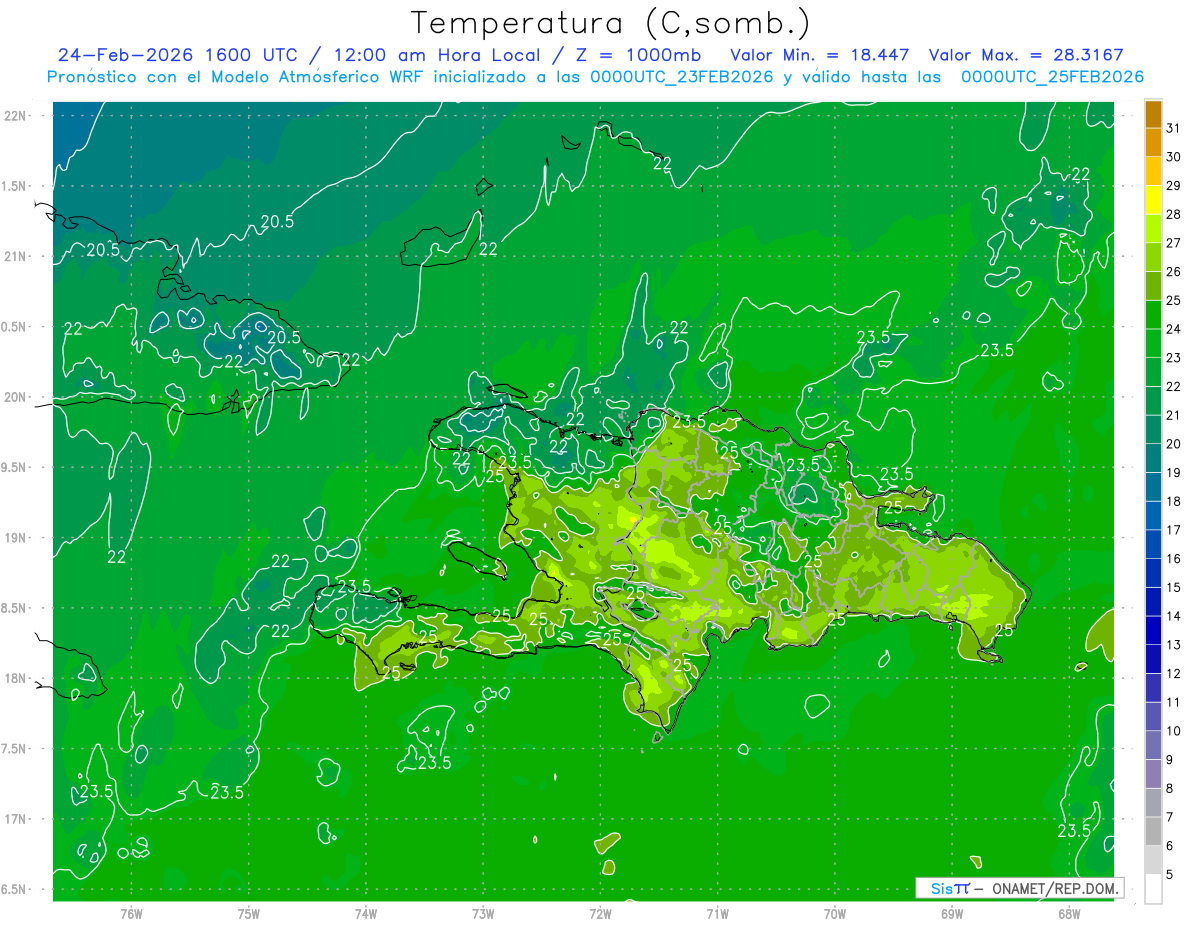Click the "1.5N" latitude axis label

15,186
